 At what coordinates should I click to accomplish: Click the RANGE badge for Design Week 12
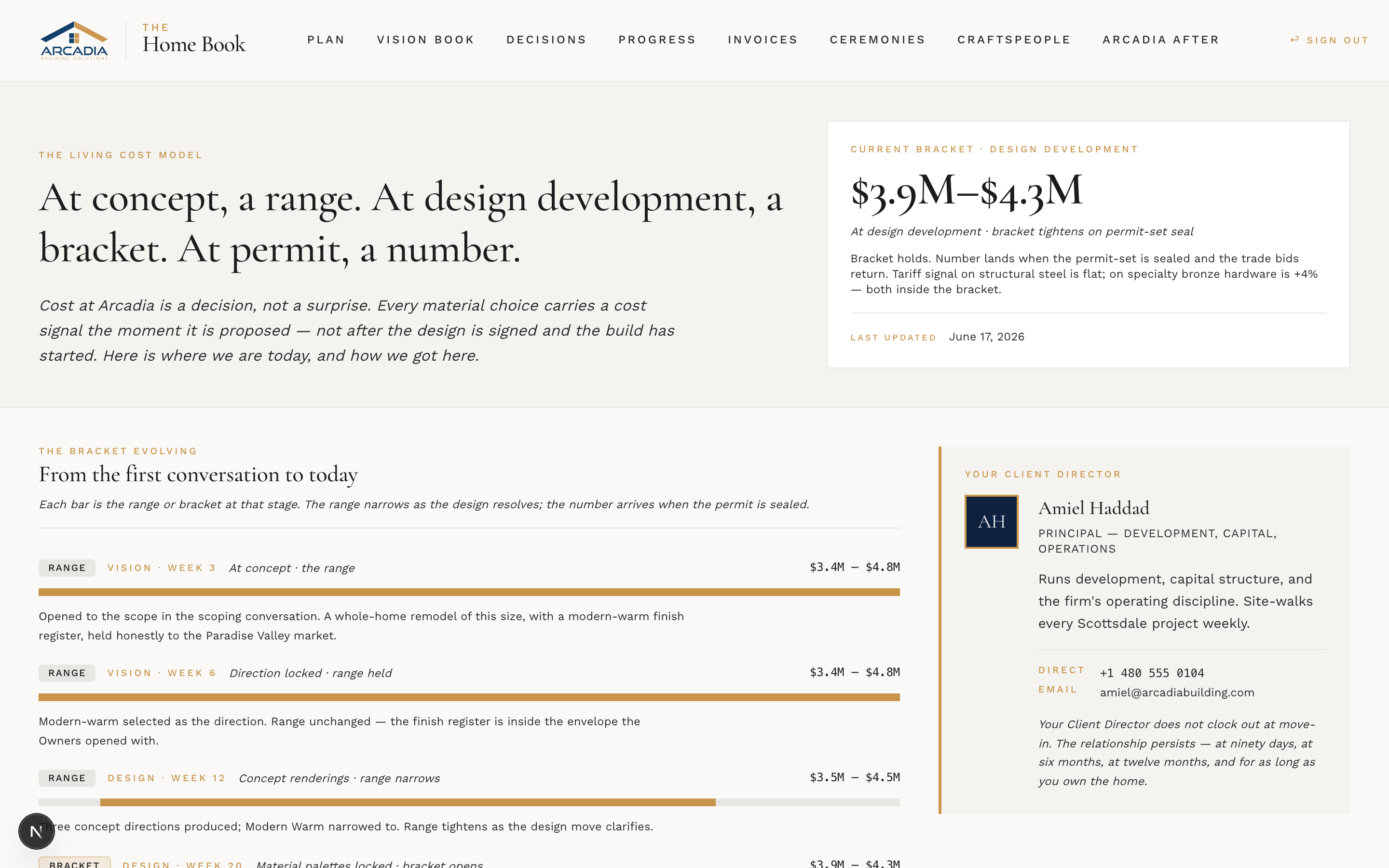coord(67,778)
